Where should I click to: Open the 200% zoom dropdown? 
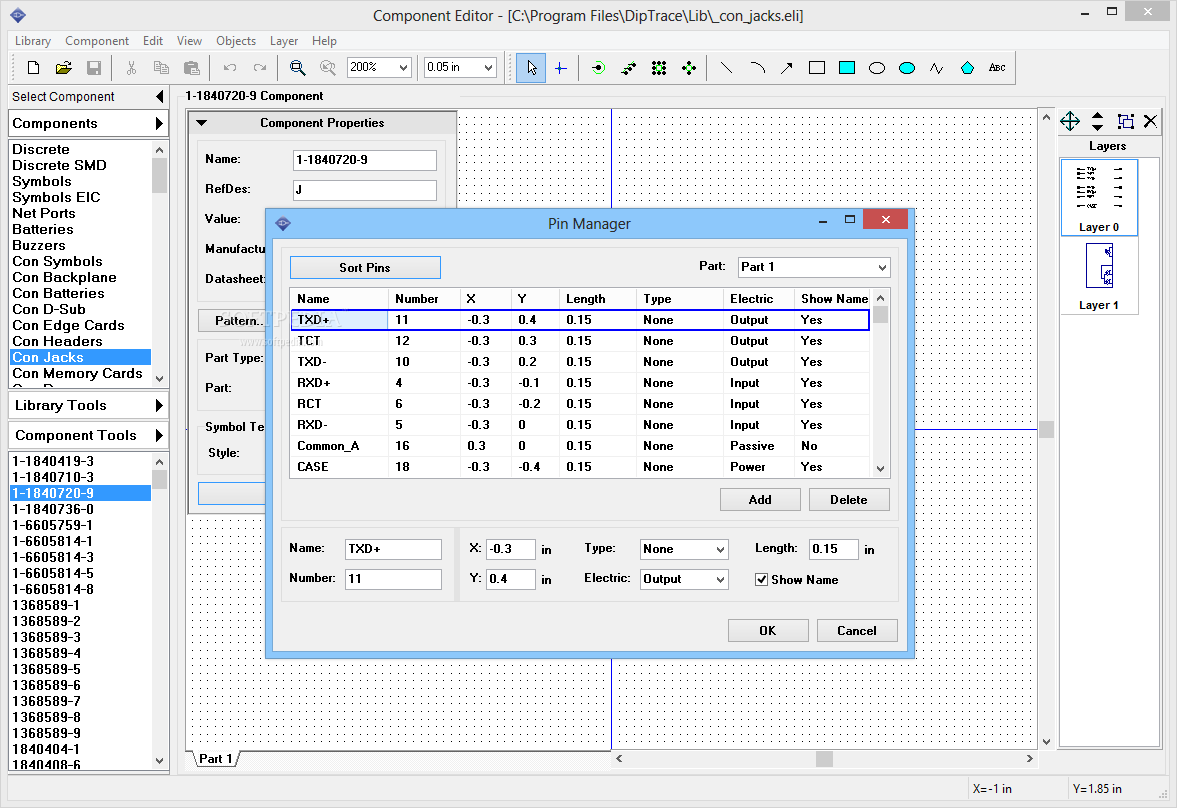pos(403,68)
